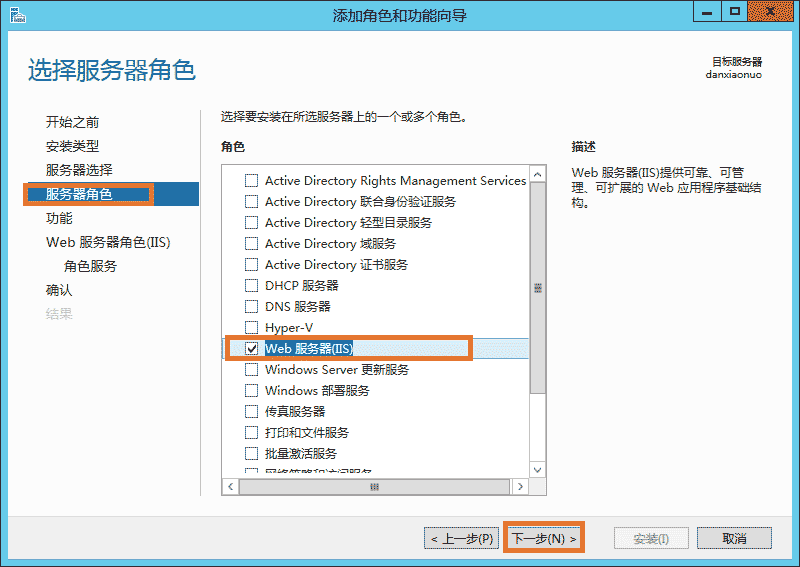Click the roles list scroll-up arrow
This screenshot has height=567, width=800.
[538, 175]
